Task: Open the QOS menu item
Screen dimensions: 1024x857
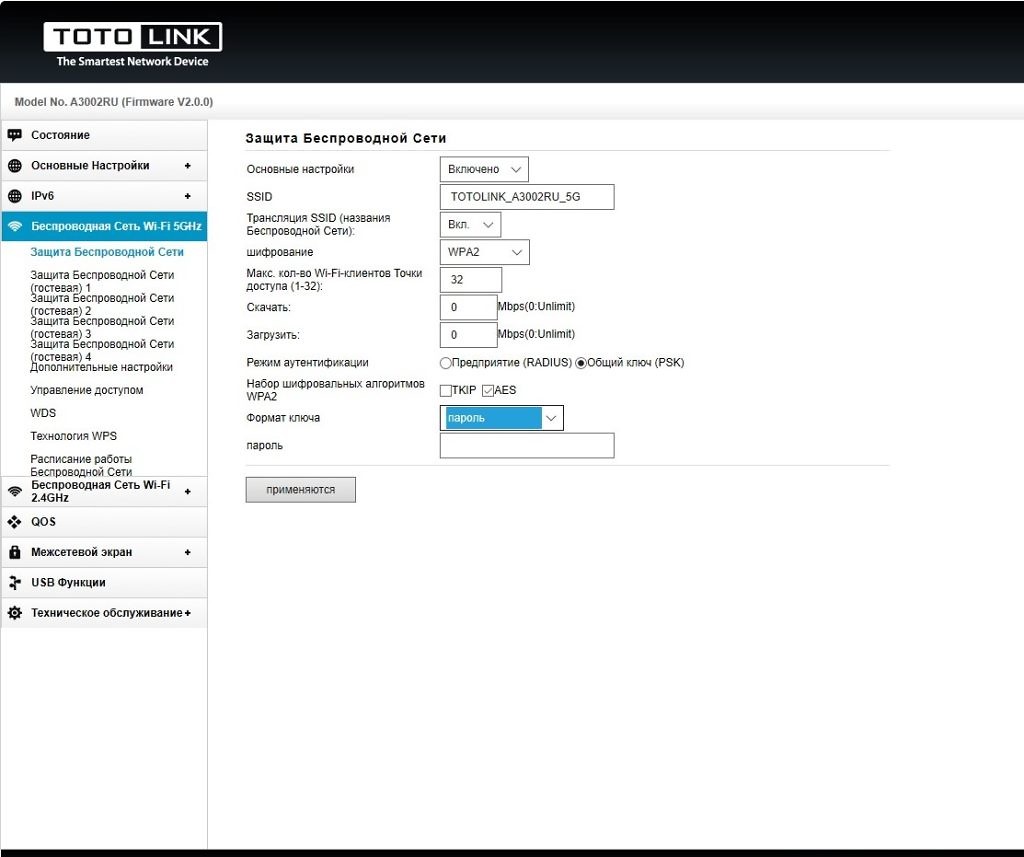Action: point(104,522)
